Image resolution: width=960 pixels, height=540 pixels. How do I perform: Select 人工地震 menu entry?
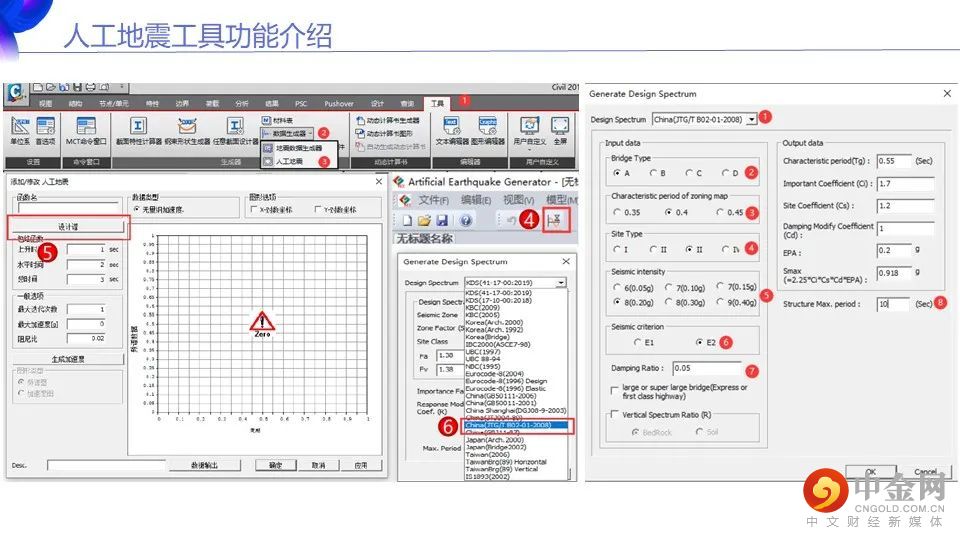[290, 161]
